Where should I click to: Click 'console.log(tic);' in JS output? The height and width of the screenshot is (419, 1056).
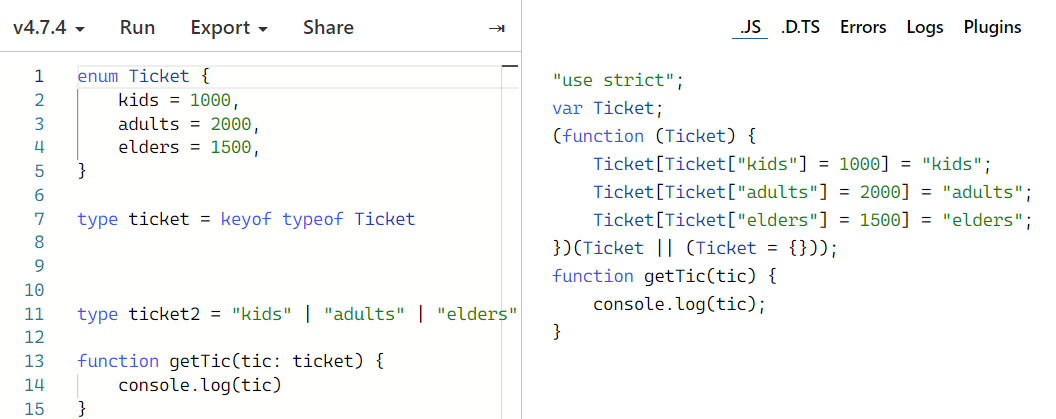[680, 304]
